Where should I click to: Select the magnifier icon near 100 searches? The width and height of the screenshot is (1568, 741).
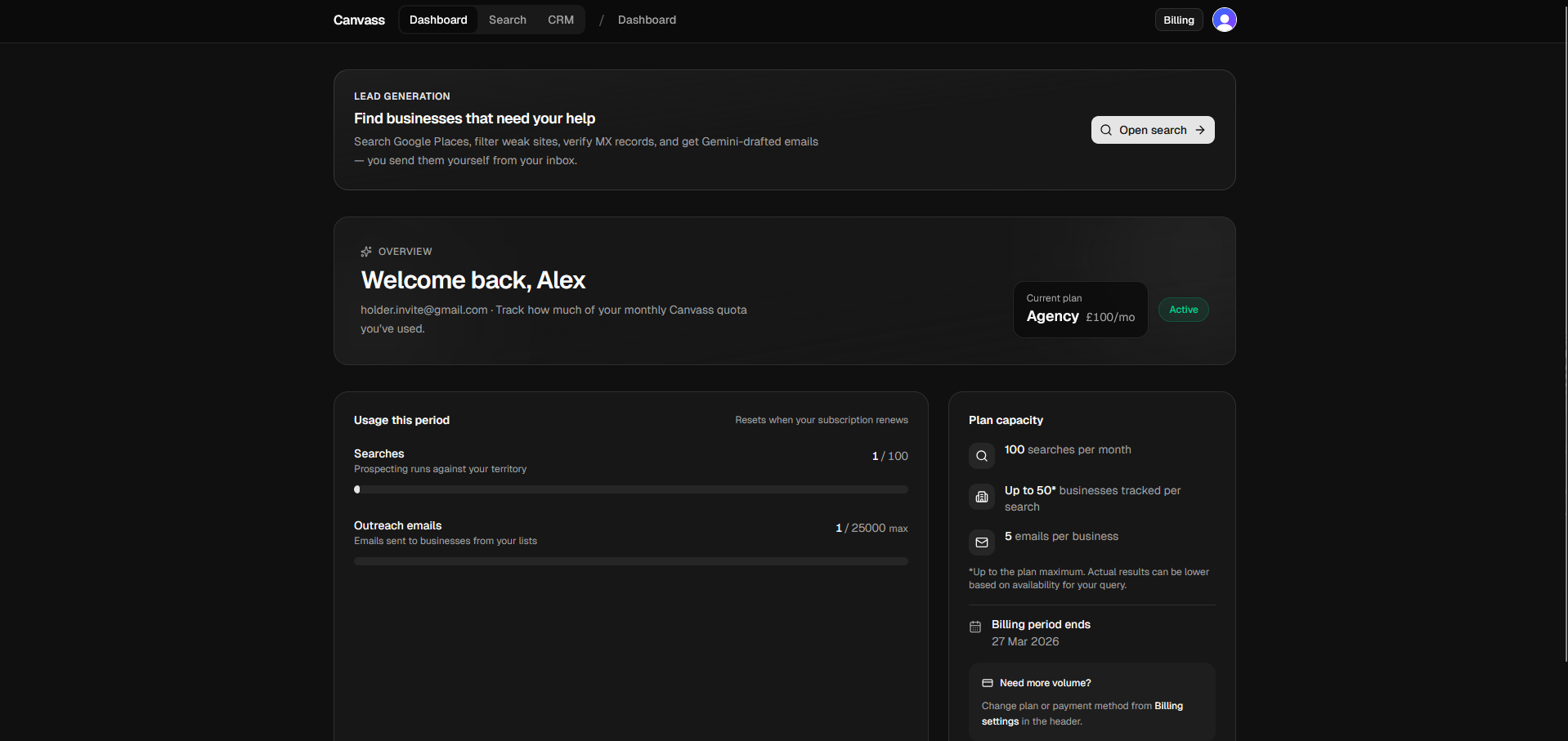coord(981,456)
